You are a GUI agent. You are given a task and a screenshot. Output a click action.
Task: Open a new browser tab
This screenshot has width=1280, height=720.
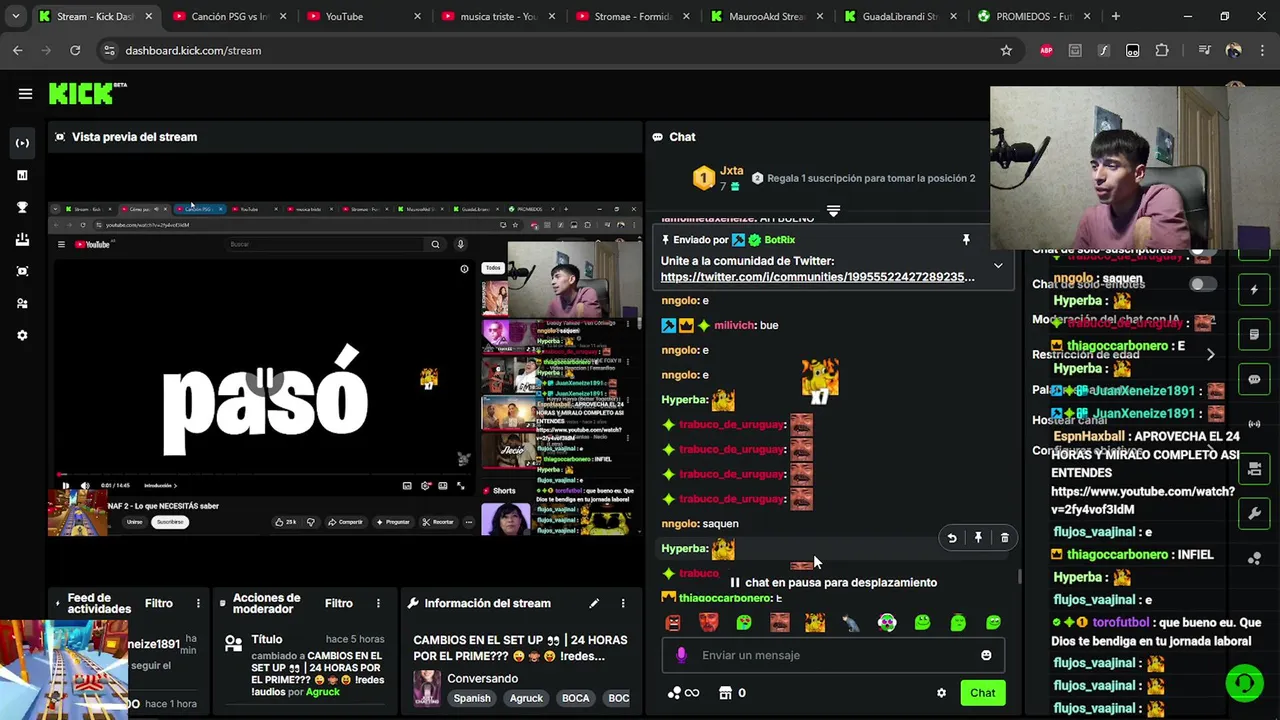(x=1115, y=16)
